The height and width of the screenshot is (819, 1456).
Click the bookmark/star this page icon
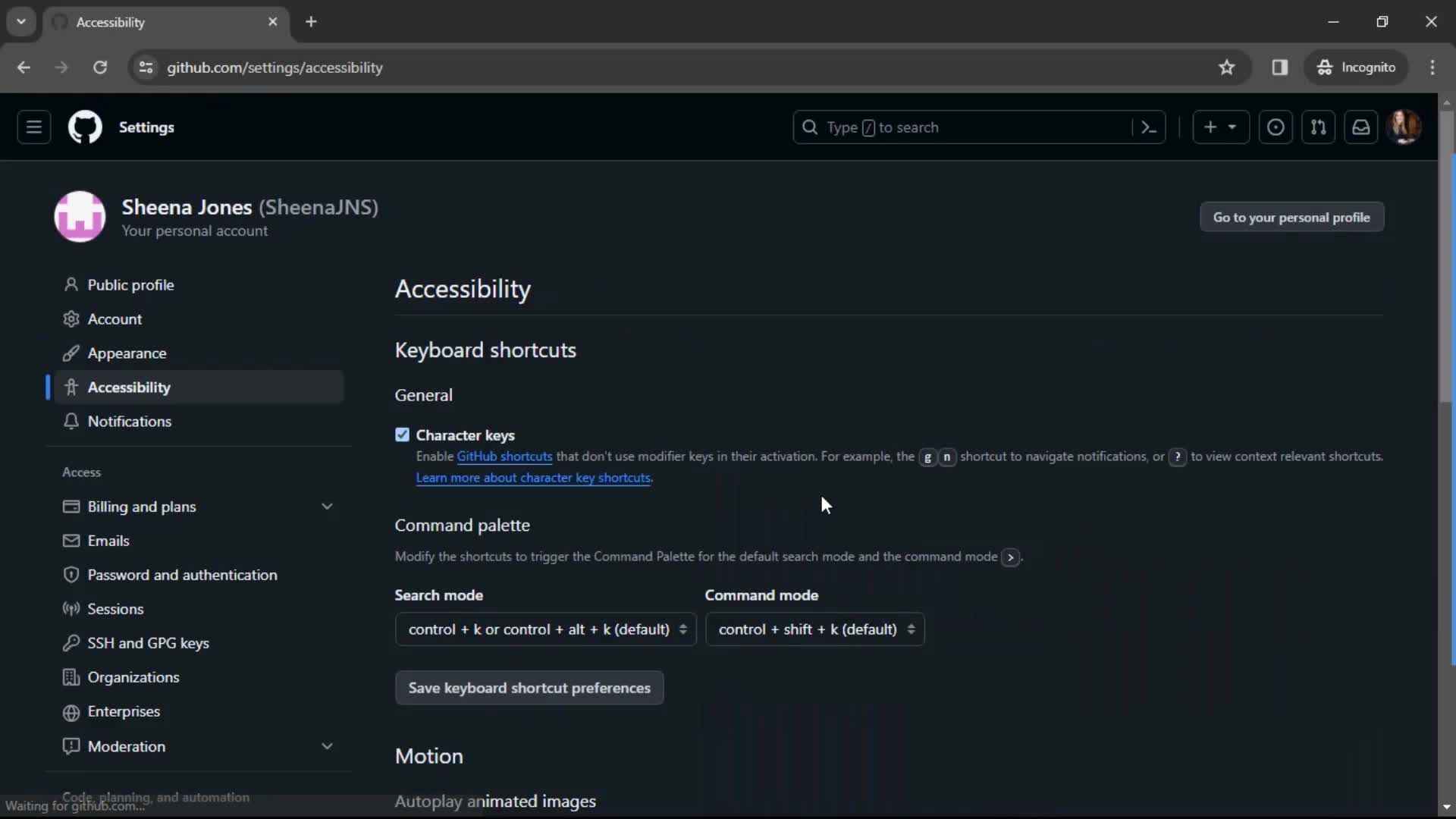[x=1226, y=67]
